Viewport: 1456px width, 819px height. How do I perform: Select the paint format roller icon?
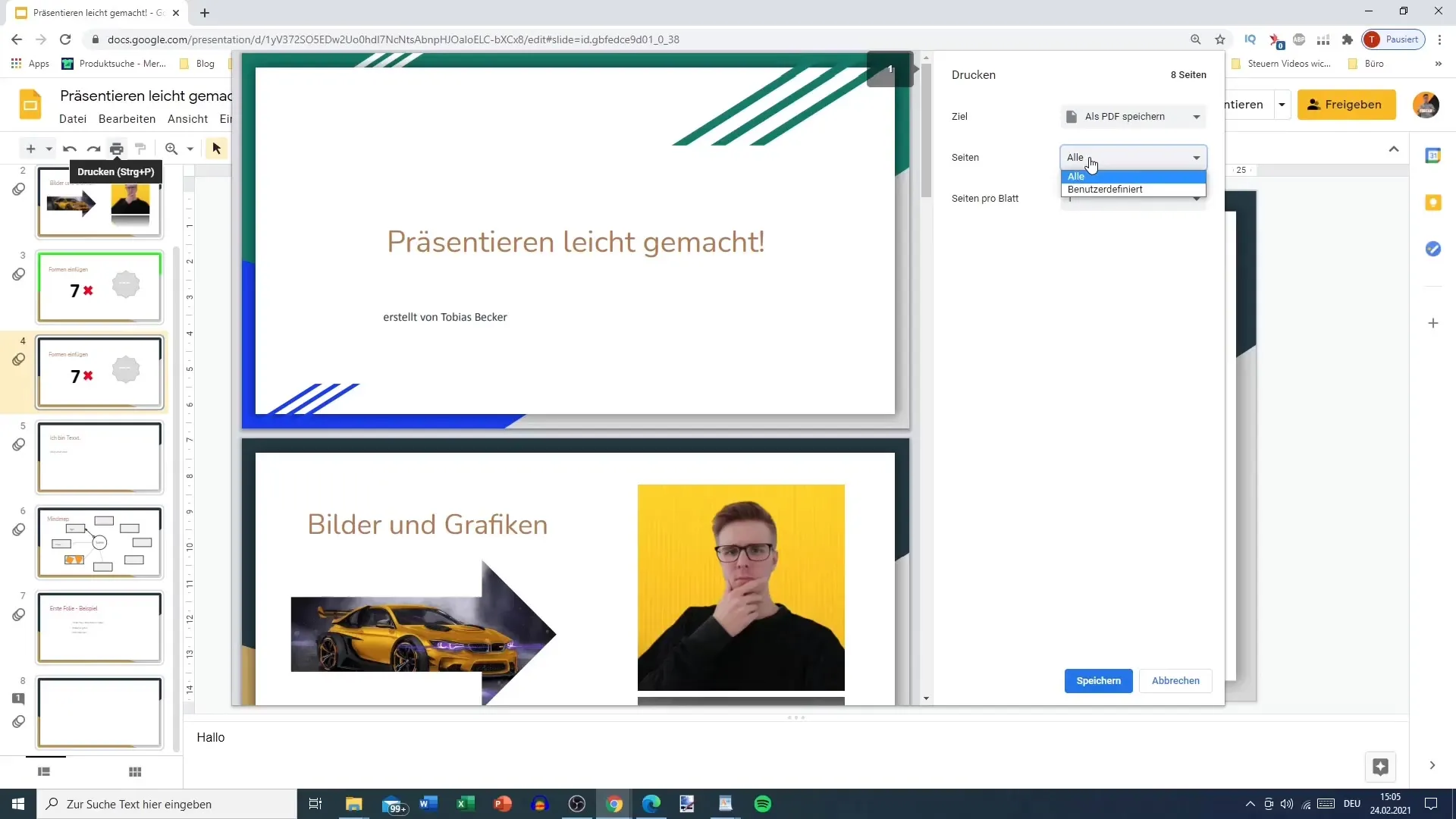click(x=140, y=149)
